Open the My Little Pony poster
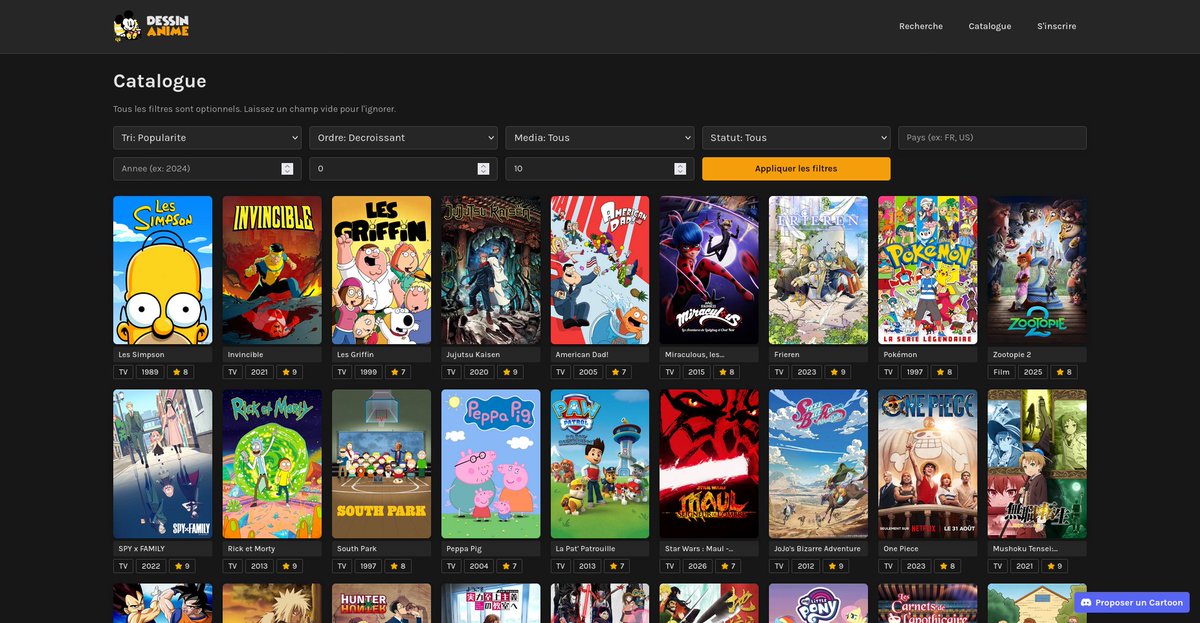Image resolution: width=1200 pixels, height=623 pixels. click(818, 603)
